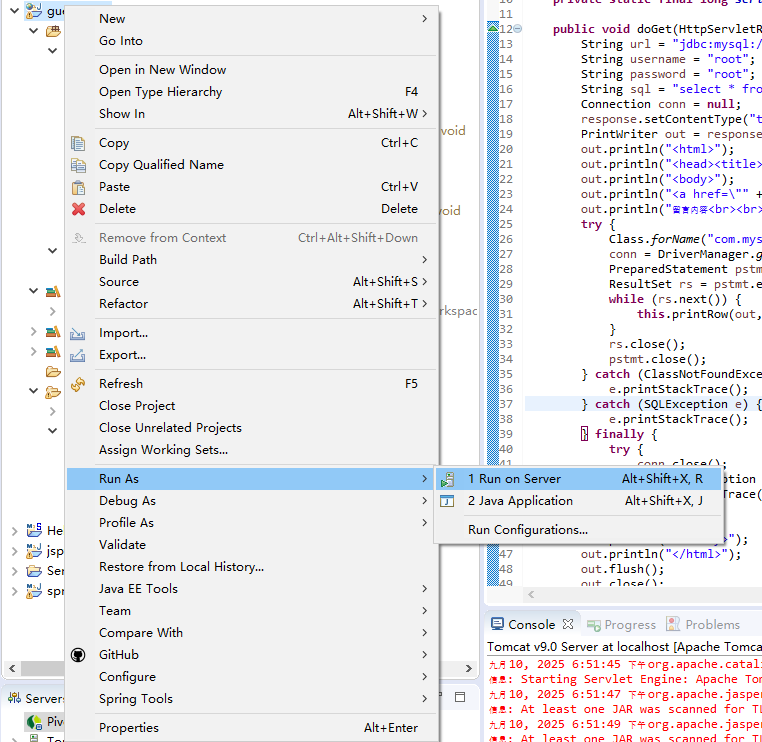762x742 pixels.
Task: Click the Java Application icon in submenu
Action: click(x=447, y=501)
